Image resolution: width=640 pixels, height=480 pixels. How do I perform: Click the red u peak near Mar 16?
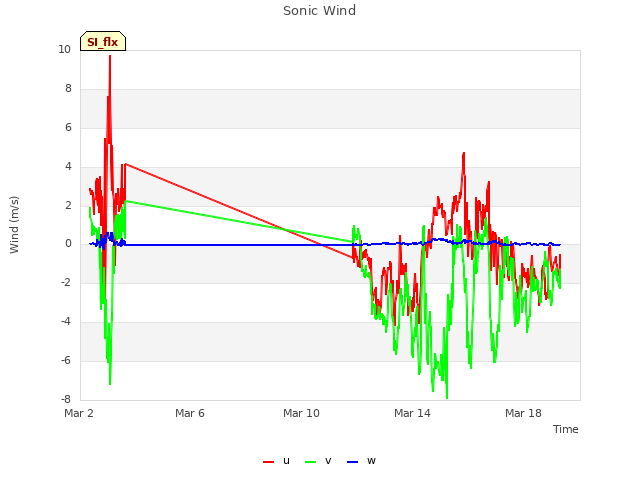point(464,153)
